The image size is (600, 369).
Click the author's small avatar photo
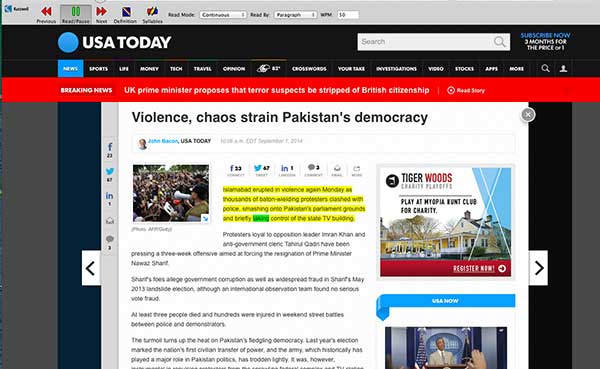(142, 144)
